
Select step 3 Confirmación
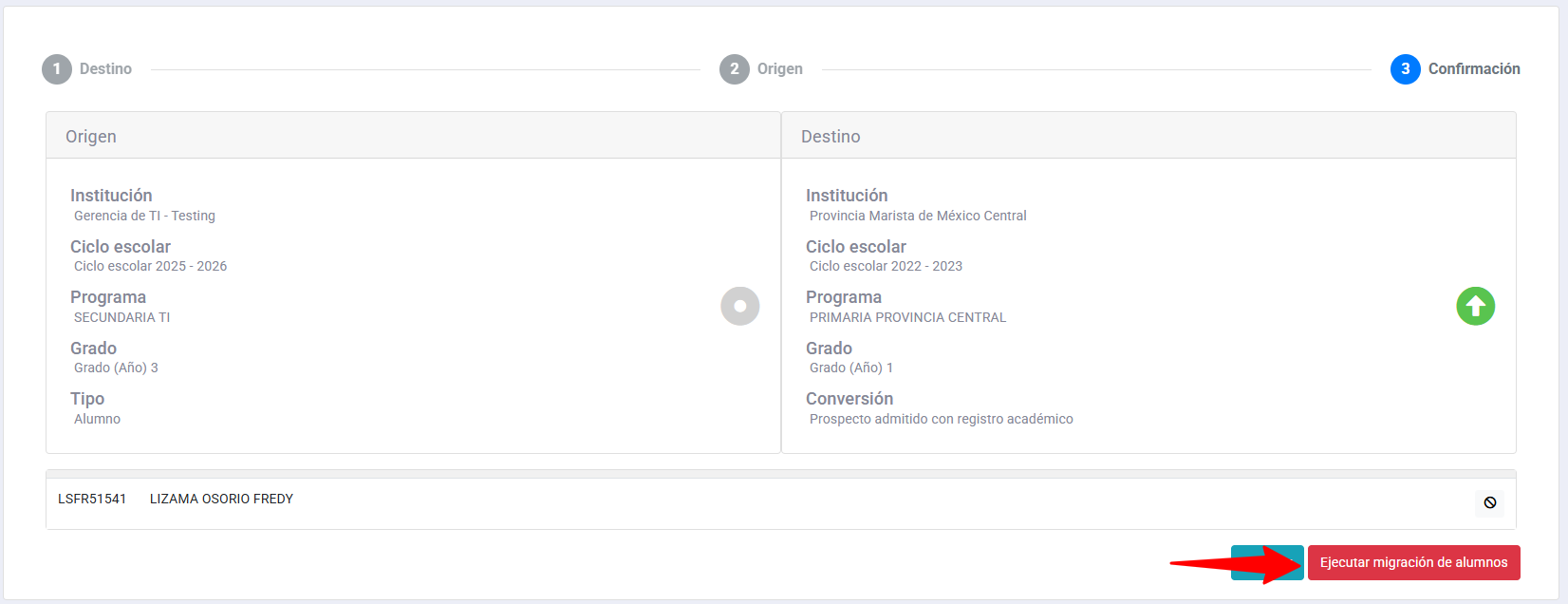click(x=1455, y=69)
